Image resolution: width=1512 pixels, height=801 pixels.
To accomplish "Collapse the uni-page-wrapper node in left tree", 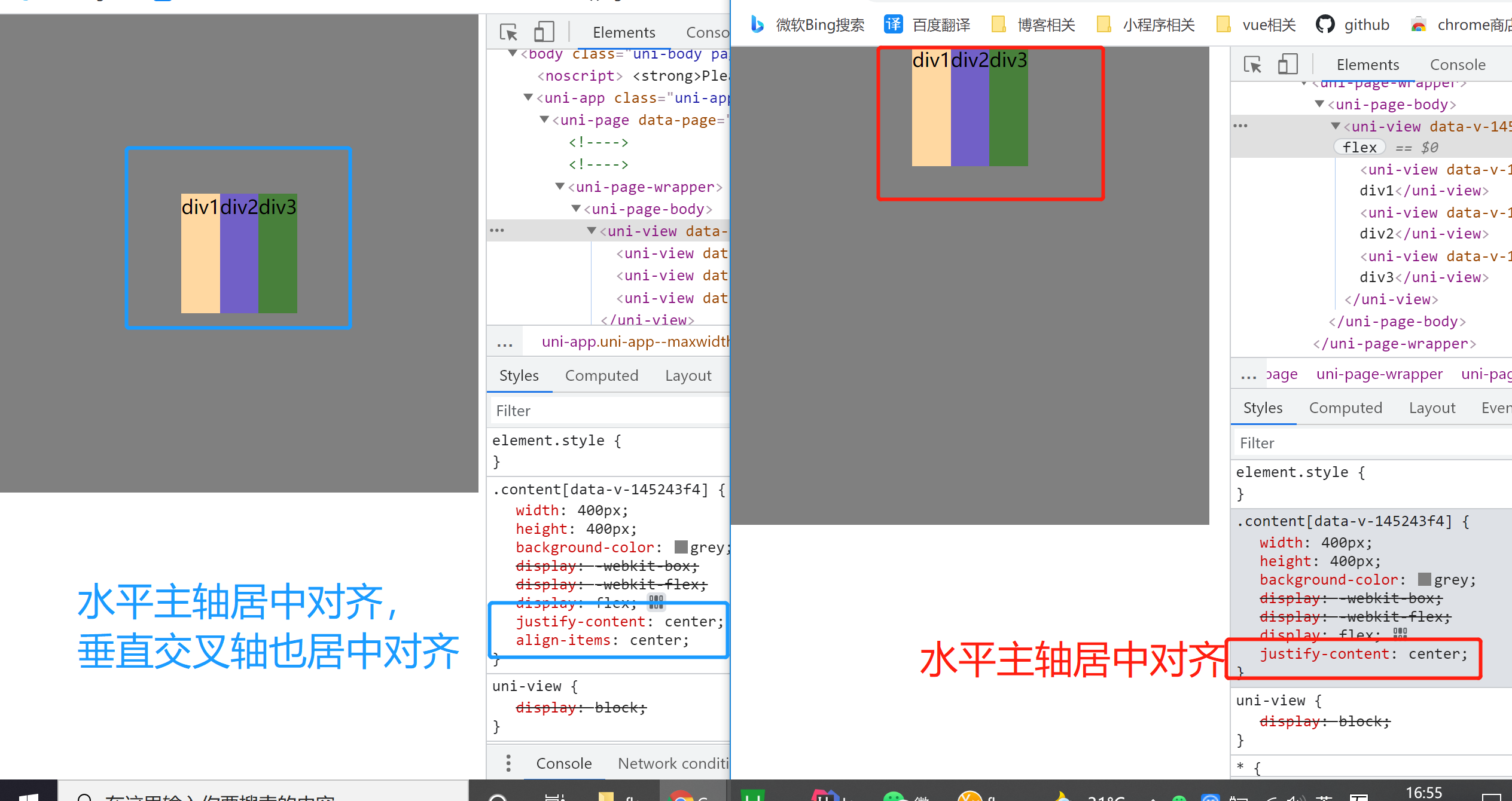I will coord(560,187).
